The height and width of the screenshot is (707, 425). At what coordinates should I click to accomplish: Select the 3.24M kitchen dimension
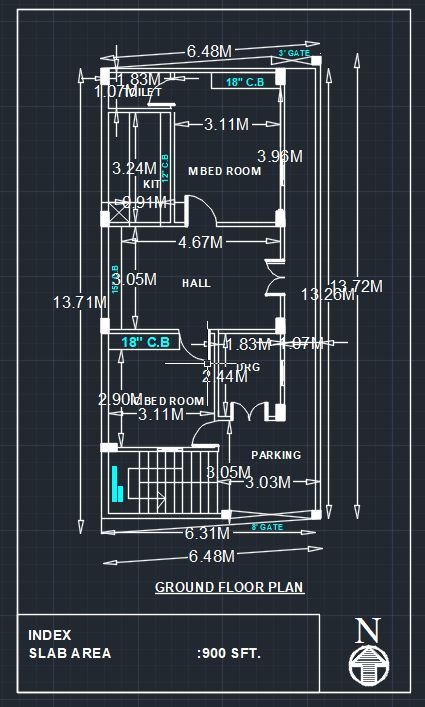tap(134, 169)
